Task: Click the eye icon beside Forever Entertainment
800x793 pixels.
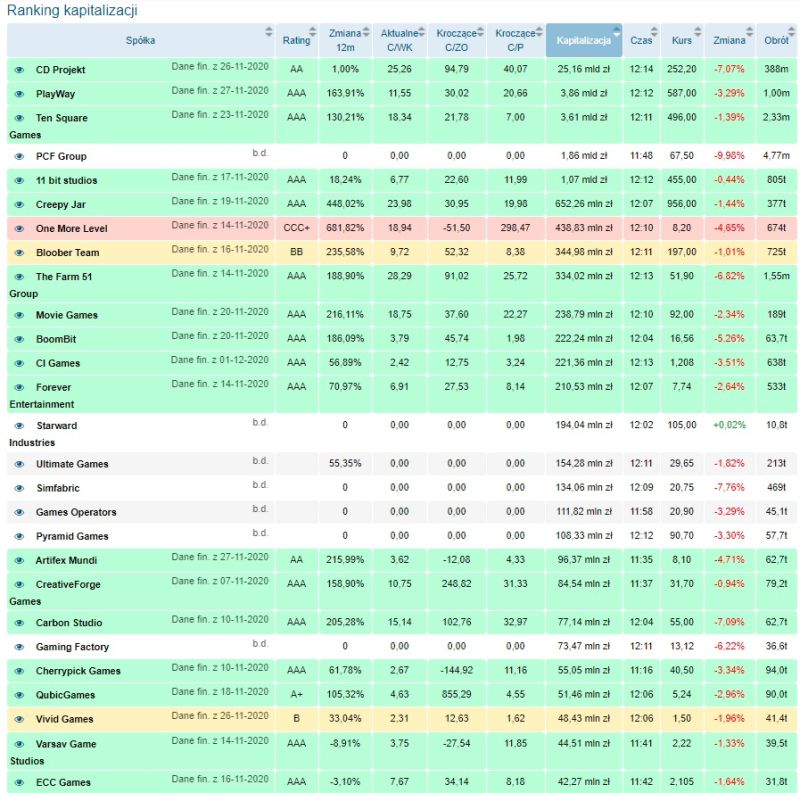Action: 19,387
